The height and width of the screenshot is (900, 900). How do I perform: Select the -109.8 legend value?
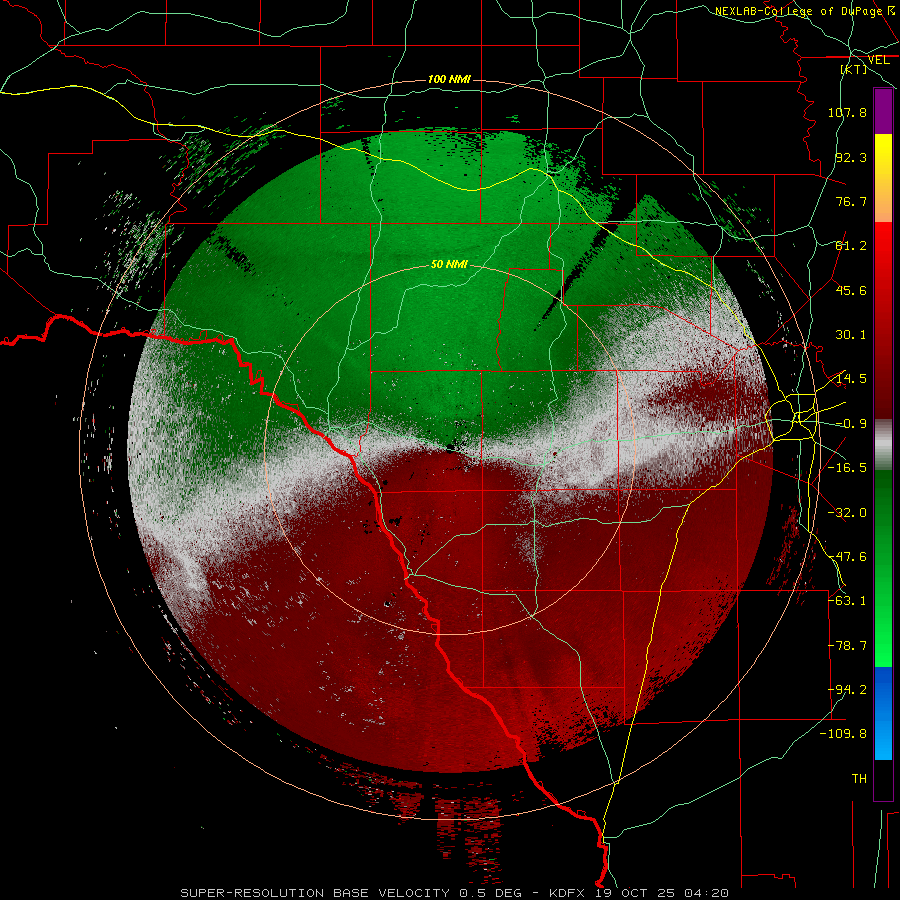(x=843, y=734)
